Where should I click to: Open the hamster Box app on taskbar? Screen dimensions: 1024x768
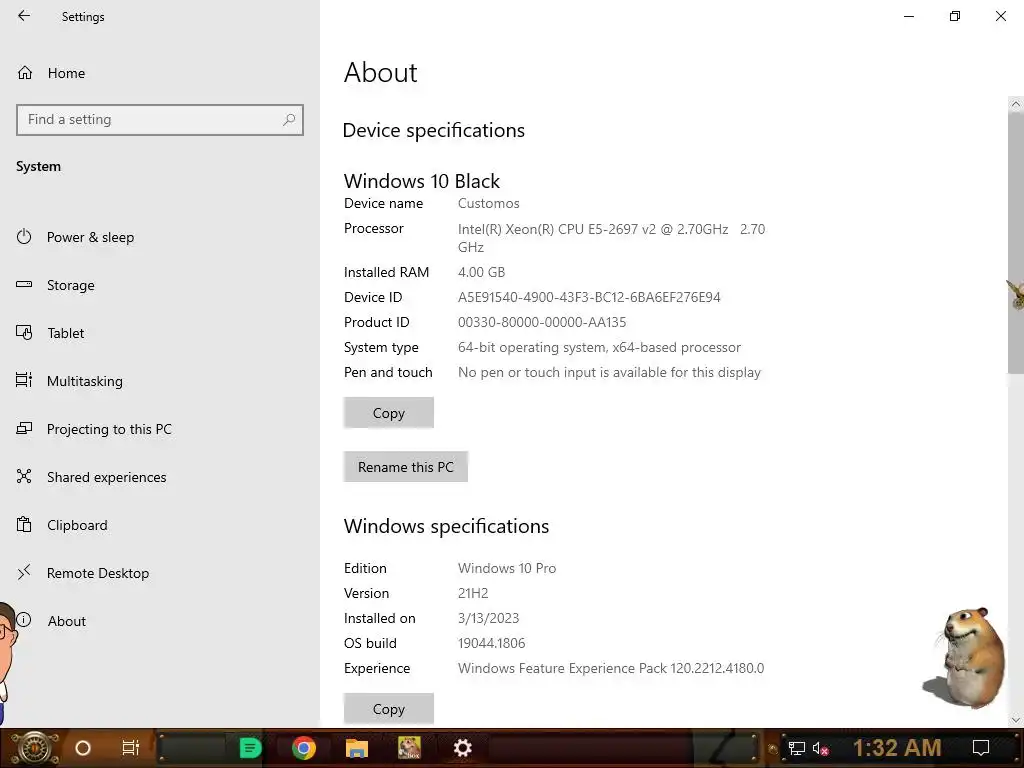click(x=409, y=748)
